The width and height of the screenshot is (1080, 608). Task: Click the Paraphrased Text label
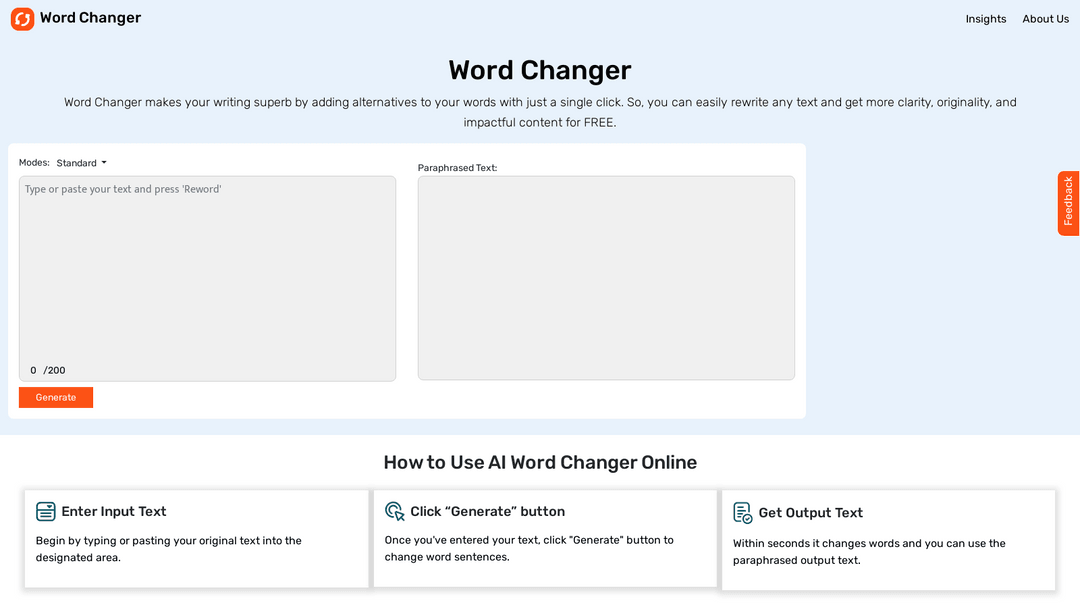(x=457, y=168)
